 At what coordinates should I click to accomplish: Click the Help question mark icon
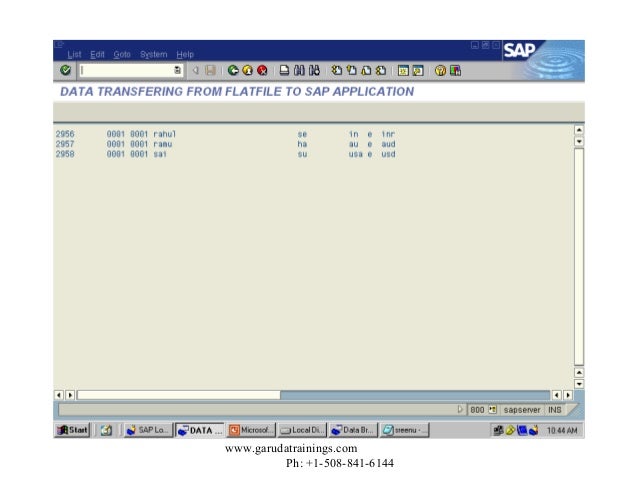pyautogui.click(x=440, y=70)
